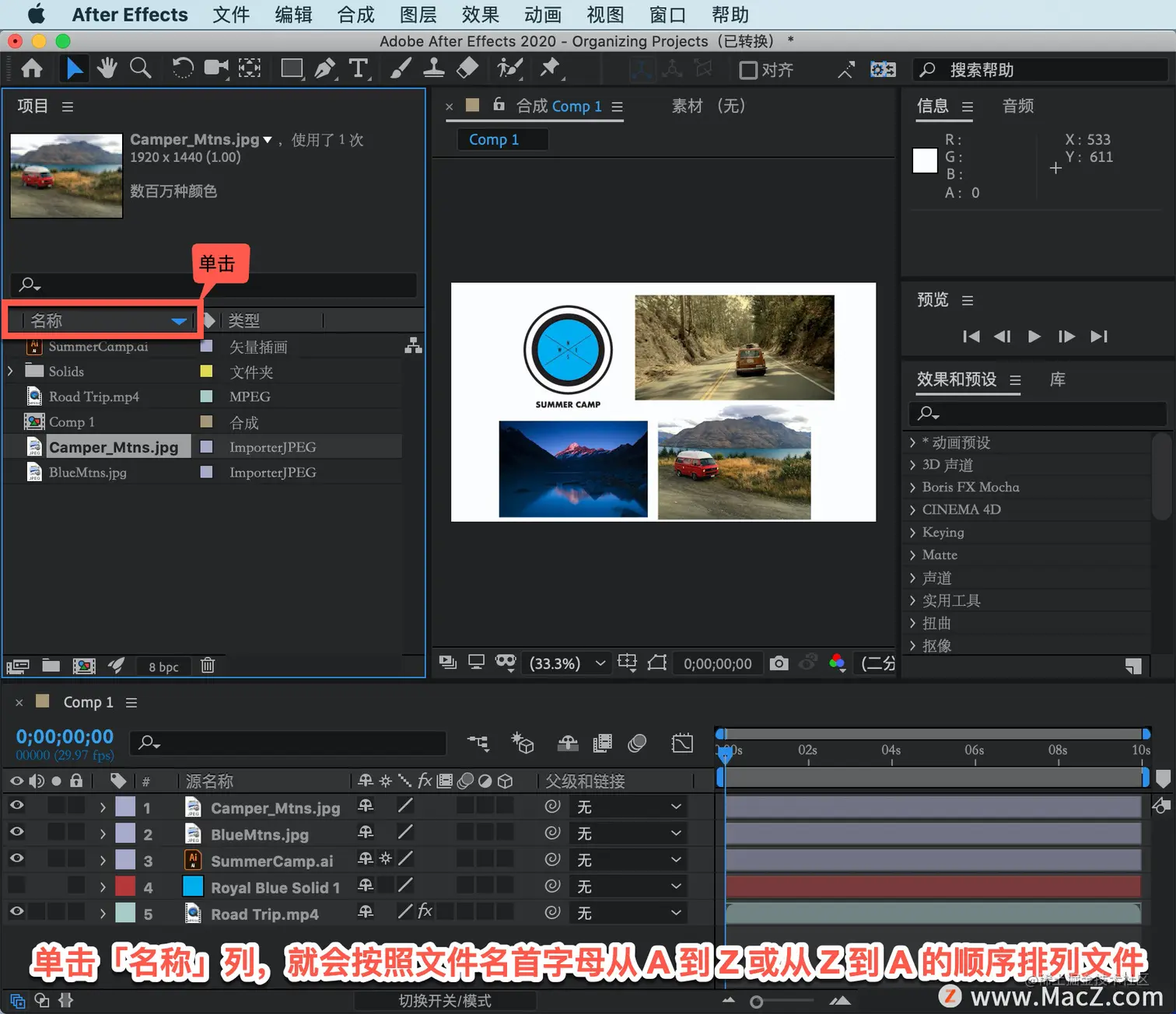Select the Rectangle shape tool
The width and height of the screenshot is (1176, 1014).
292,69
